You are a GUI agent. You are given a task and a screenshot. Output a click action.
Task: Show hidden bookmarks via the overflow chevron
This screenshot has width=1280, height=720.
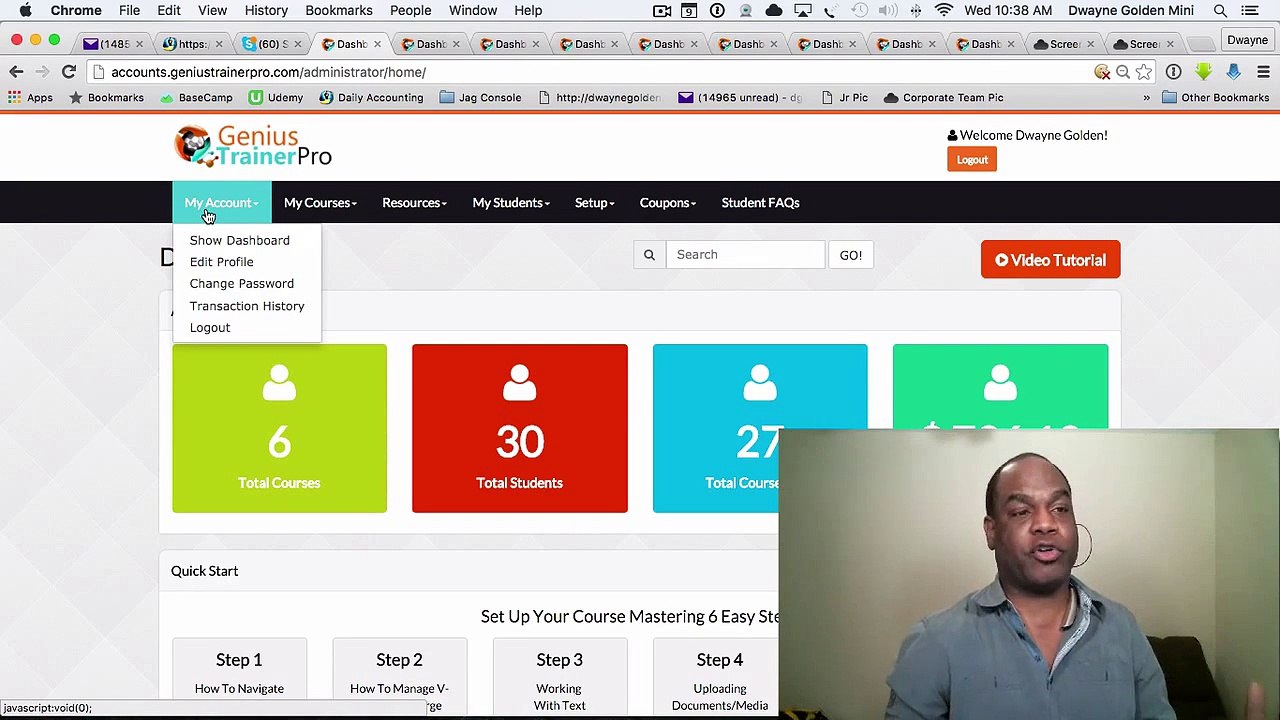pyautogui.click(x=1146, y=97)
